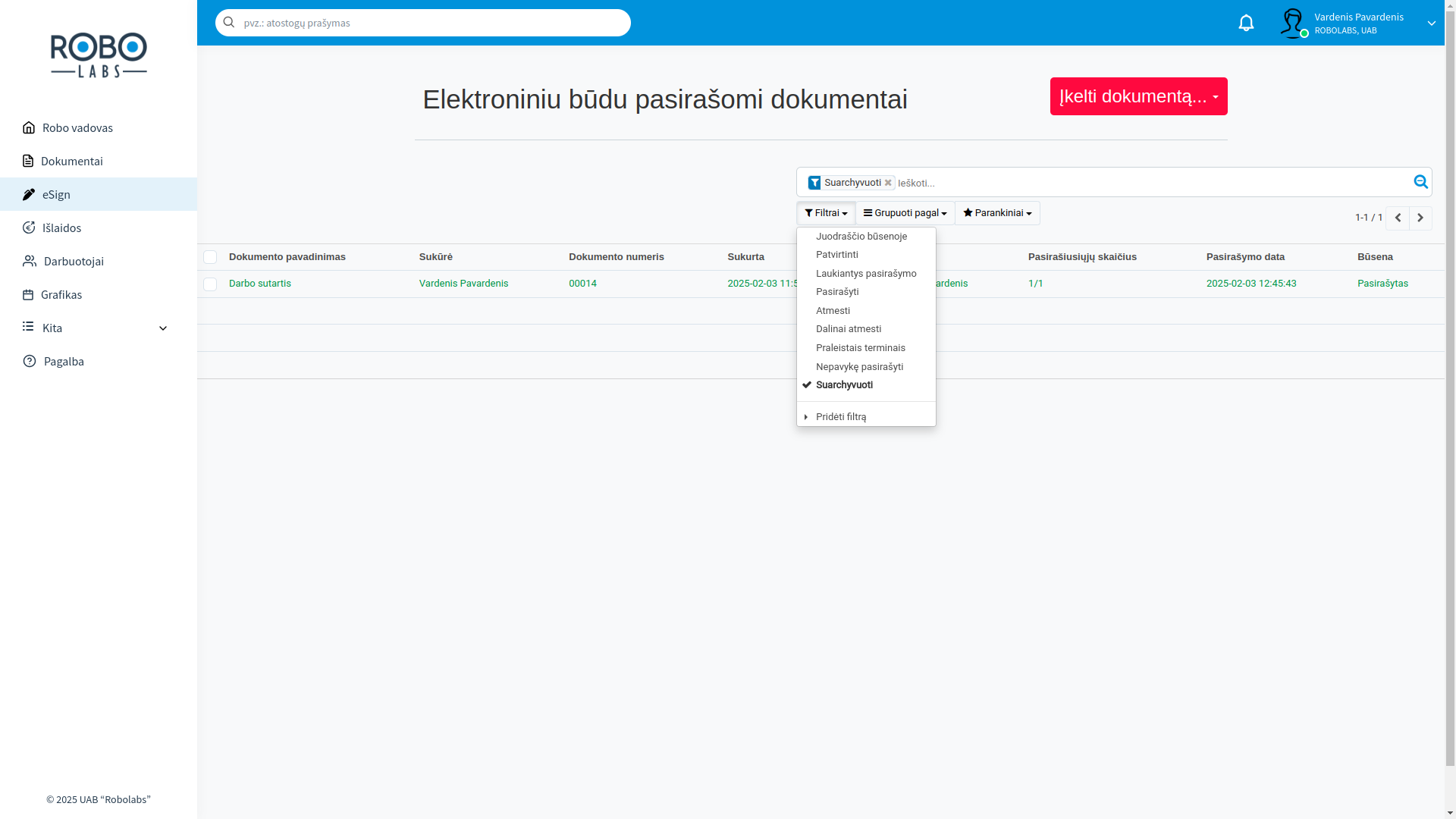1456x819 pixels.
Task: Select the Dalinai atmesti filter
Action: pyautogui.click(x=866, y=329)
